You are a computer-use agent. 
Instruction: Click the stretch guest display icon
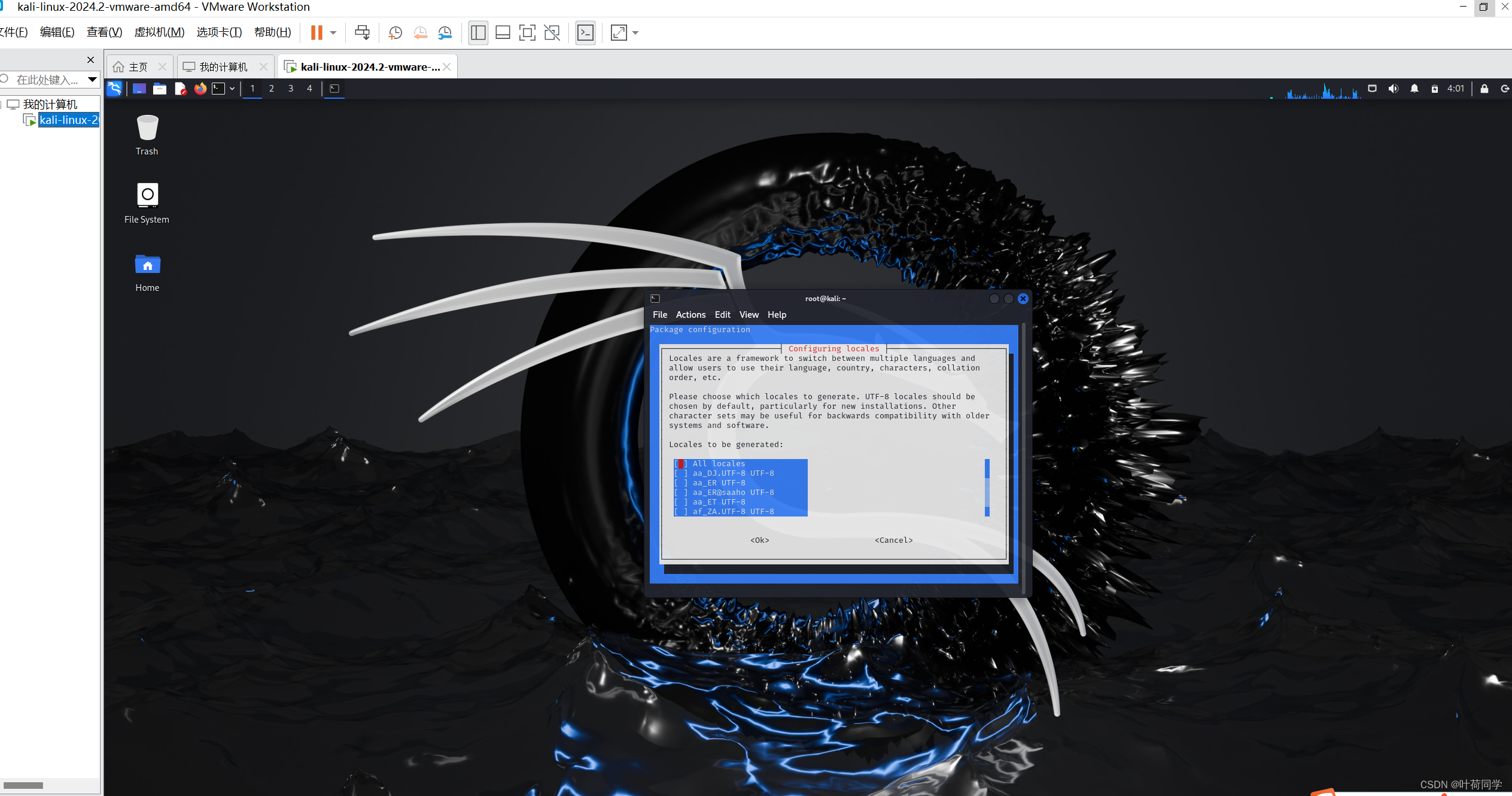[619, 33]
